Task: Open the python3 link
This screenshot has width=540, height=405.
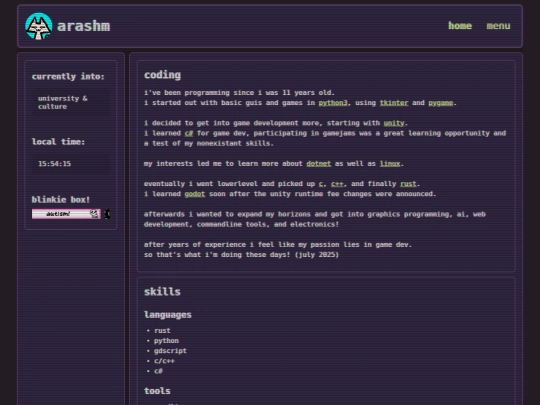Action: [333, 103]
